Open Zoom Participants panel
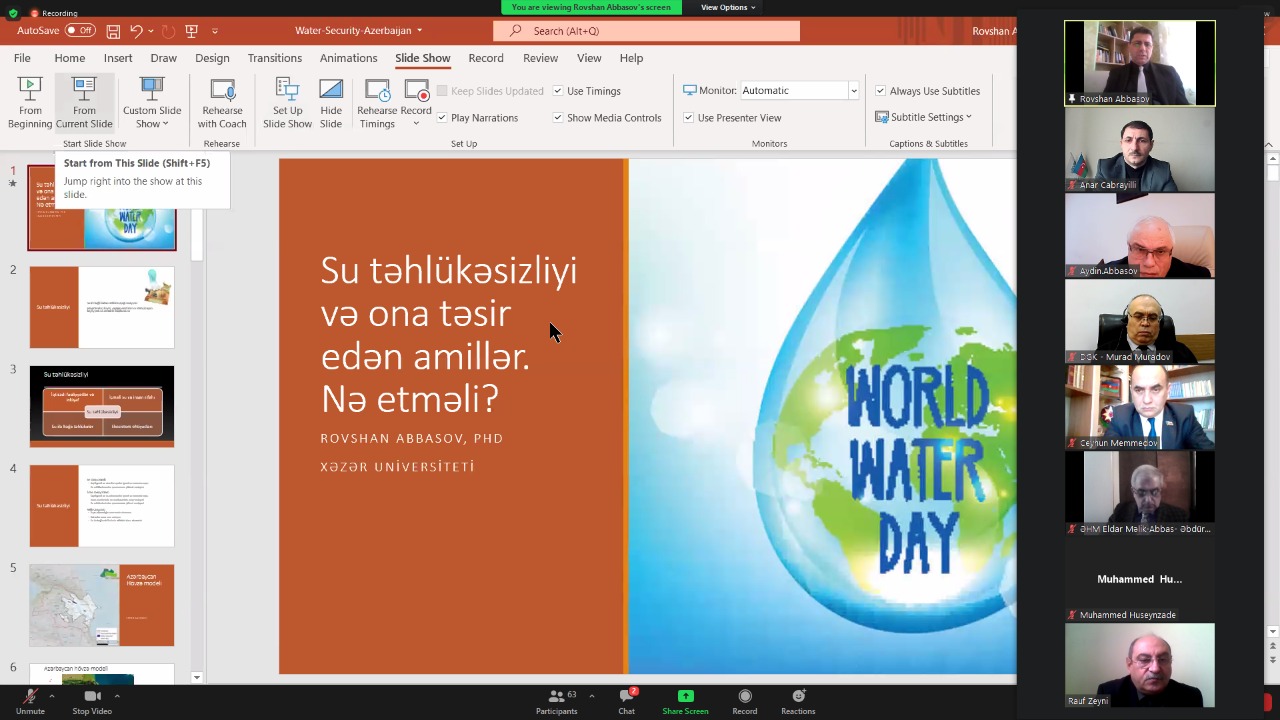 [556, 701]
